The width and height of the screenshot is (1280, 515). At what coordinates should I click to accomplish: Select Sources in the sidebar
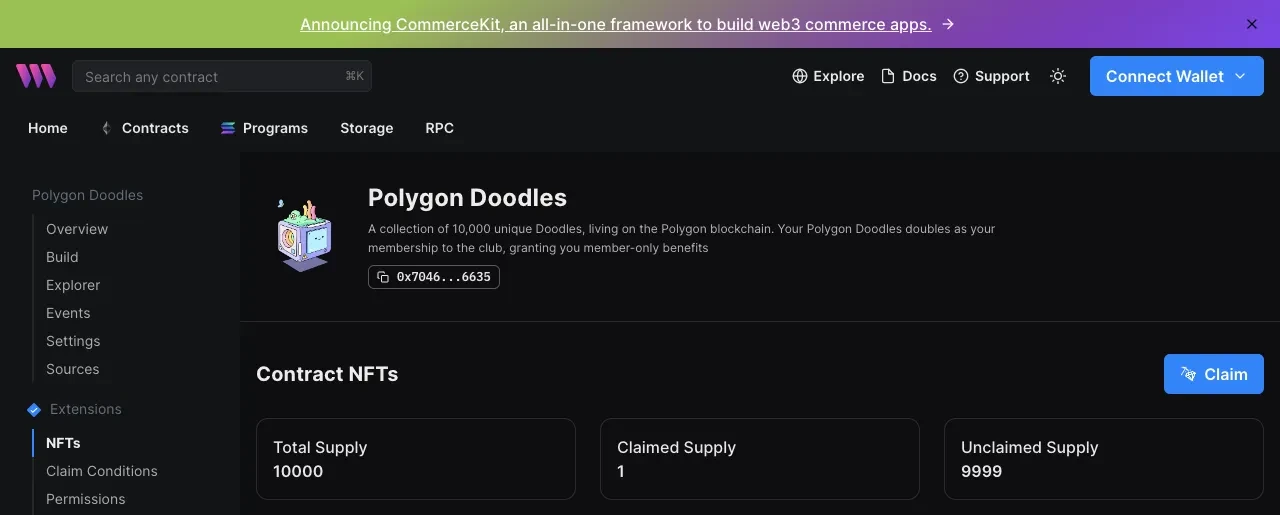[73, 369]
